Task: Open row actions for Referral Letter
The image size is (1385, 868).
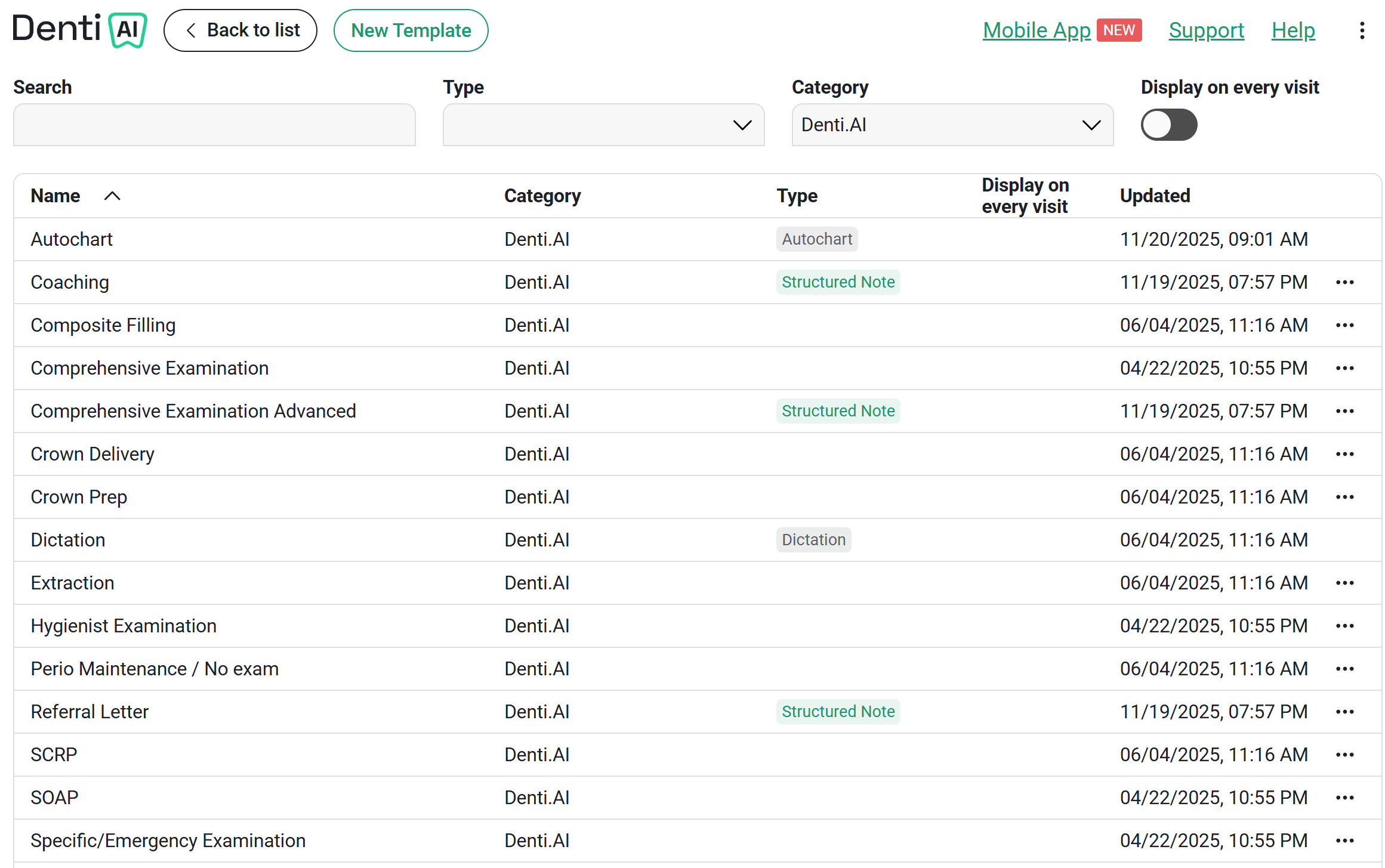Action: coord(1344,712)
